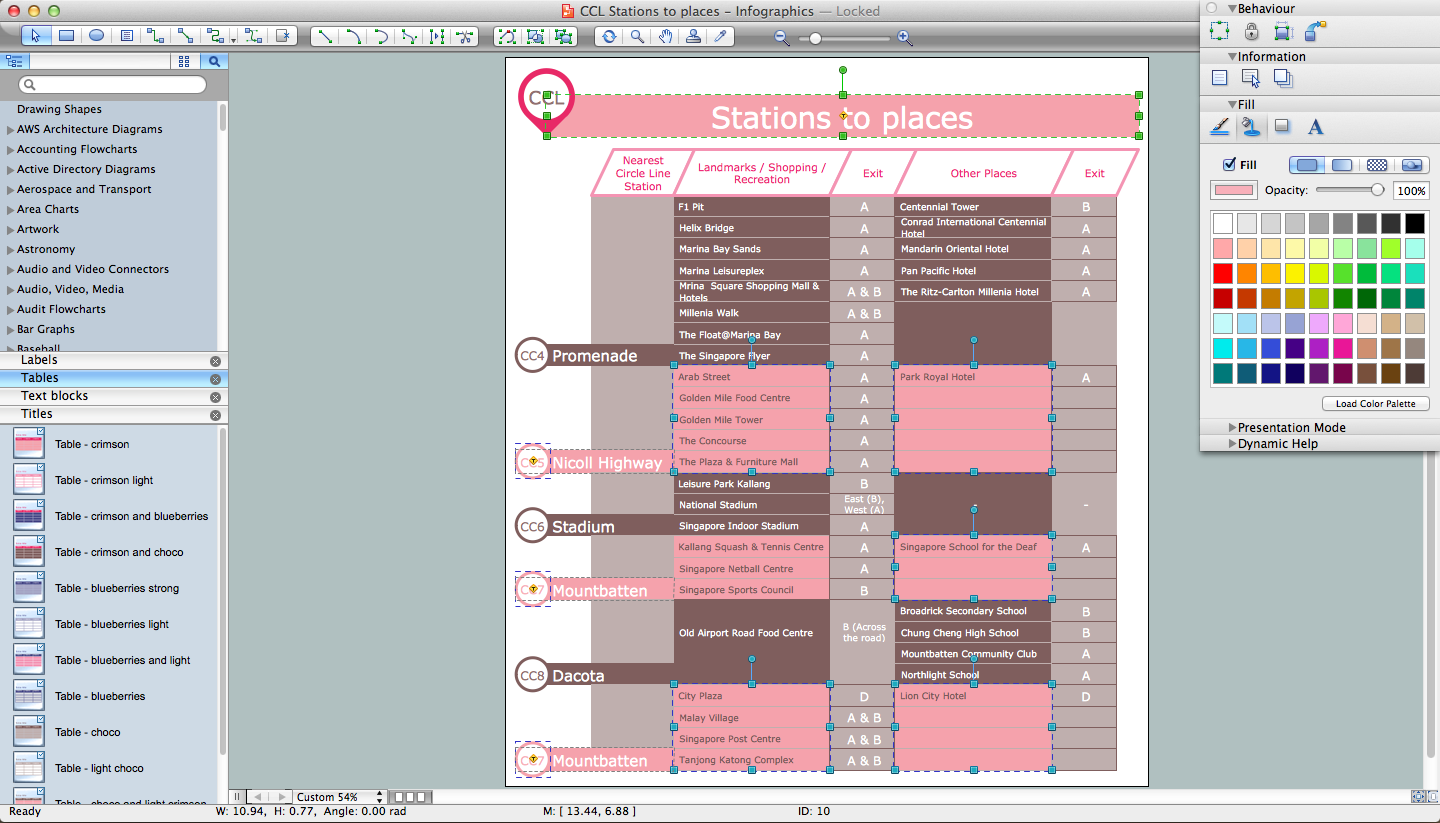Select image fill type button

pyautogui.click(x=1411, y=165)
